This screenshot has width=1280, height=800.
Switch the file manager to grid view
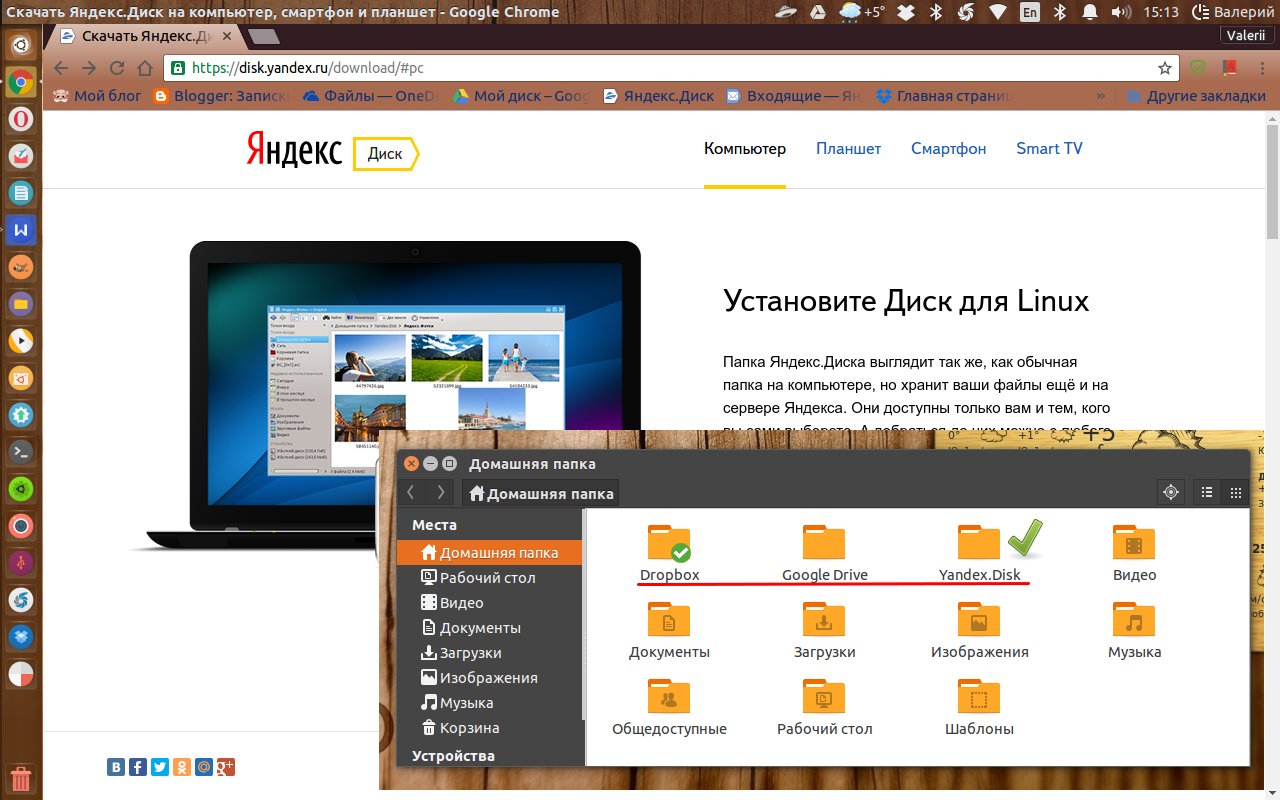[x=1236, y=492]
